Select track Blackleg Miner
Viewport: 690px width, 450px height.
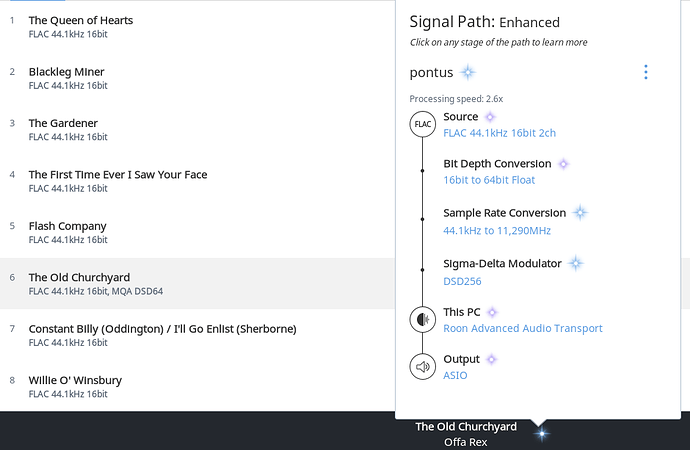(197, 78)
